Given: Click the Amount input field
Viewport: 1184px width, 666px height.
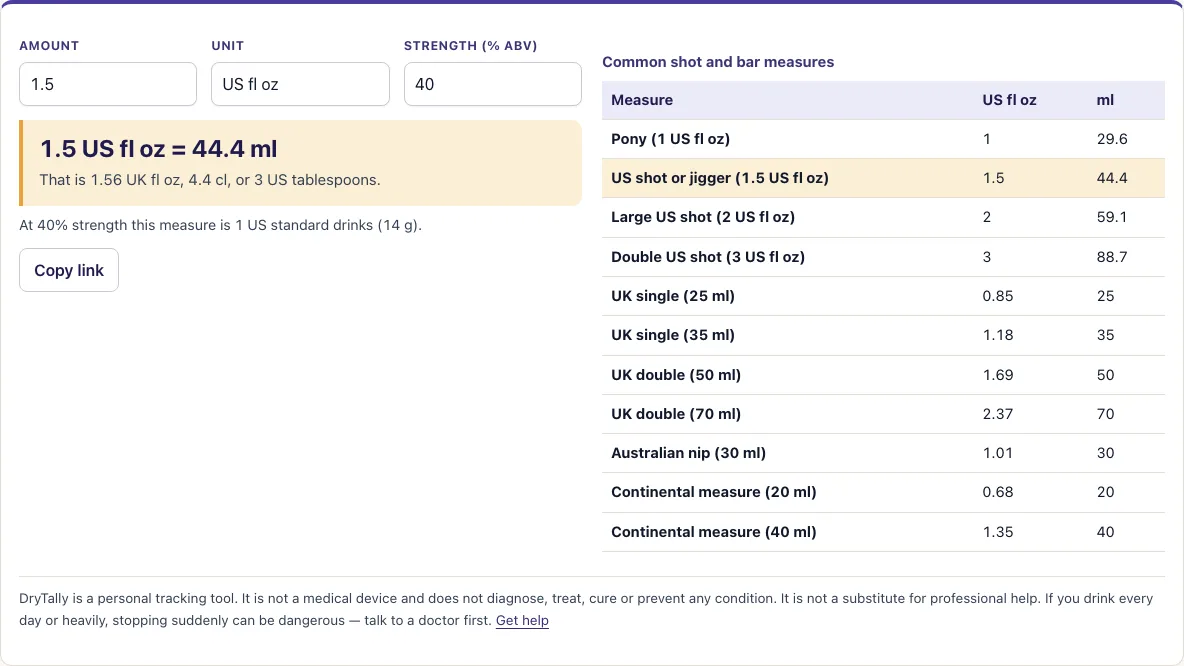Looking at the screenshot, I should [108, 84].
